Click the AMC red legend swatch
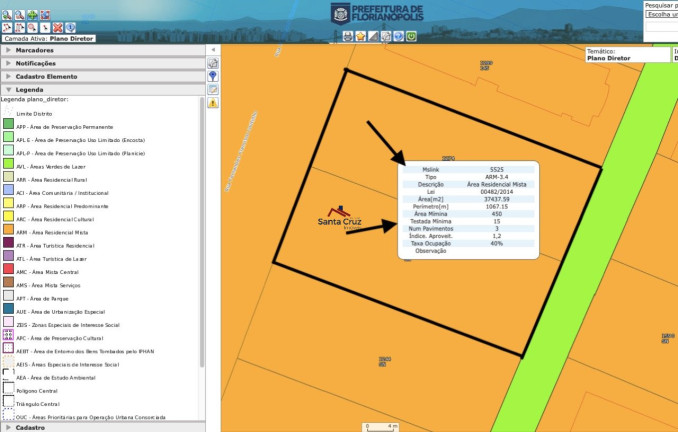Viewport: 678px width, 432px height. pos(8,269)
